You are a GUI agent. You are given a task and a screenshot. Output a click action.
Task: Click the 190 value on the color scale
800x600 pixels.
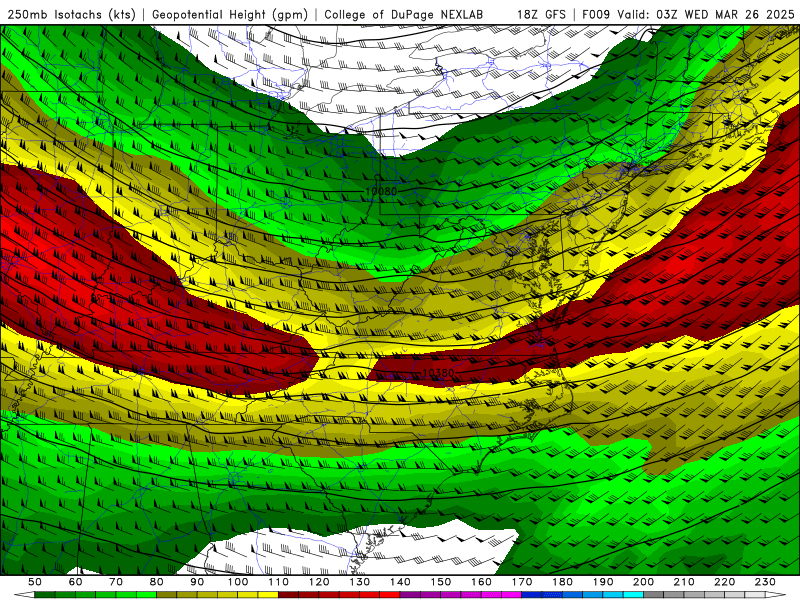603,582
